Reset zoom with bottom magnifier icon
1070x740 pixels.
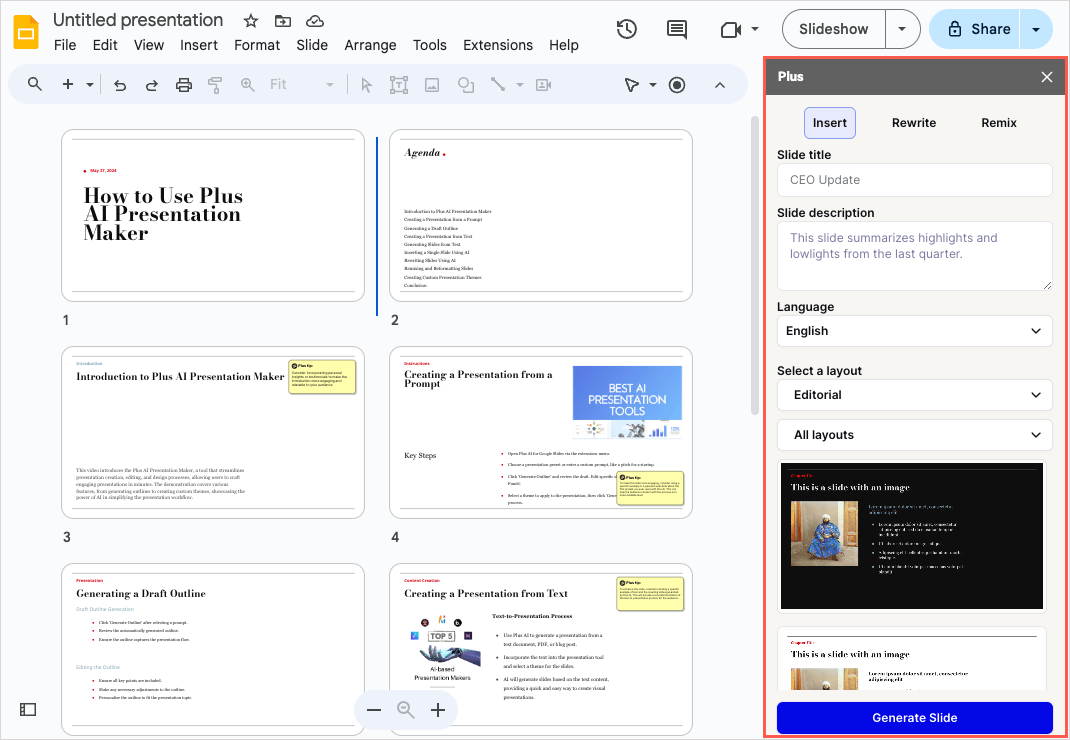coord(406,710)
